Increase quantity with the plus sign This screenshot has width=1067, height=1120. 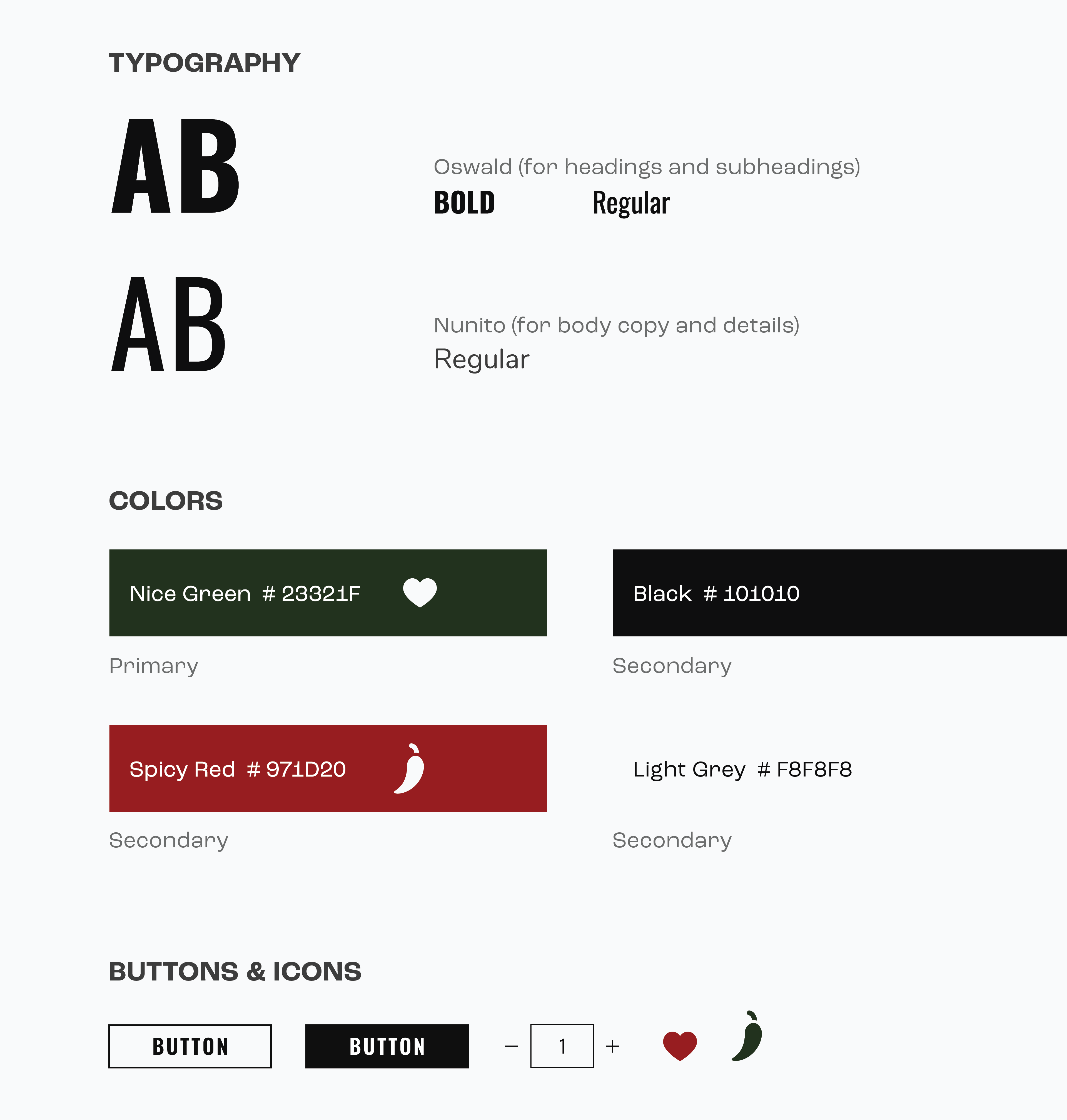(613, 1046)
